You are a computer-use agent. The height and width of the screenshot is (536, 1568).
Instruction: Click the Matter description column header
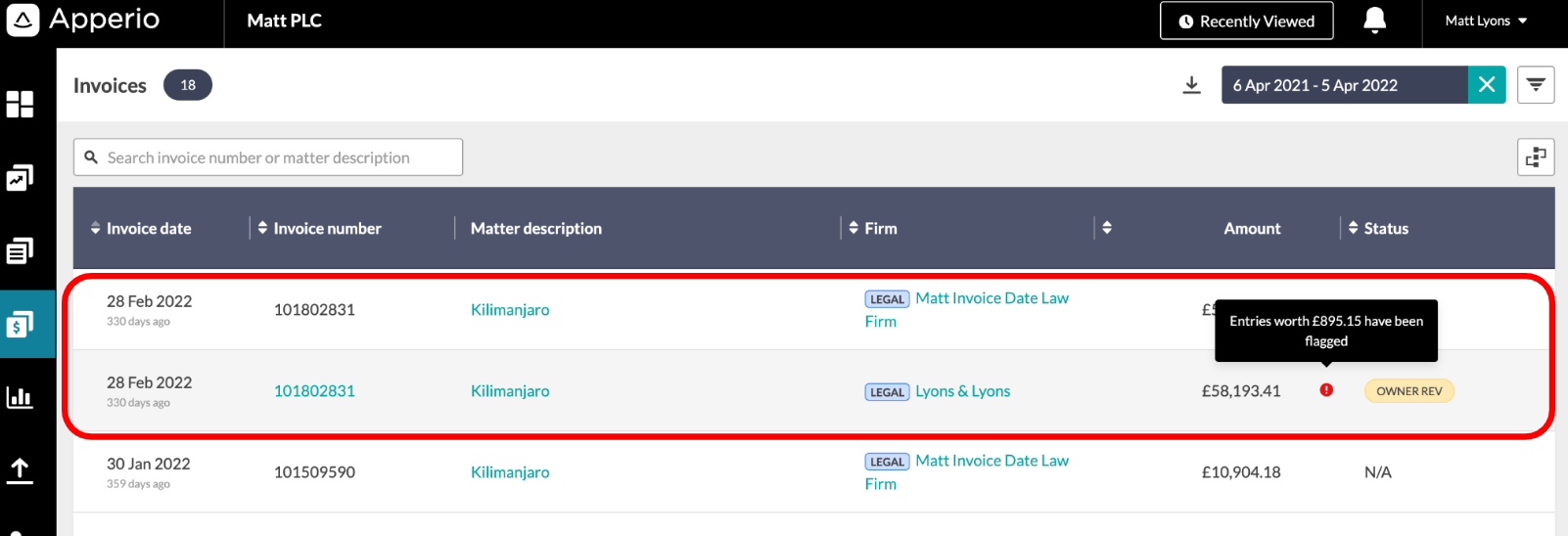(x=536, y=228)
